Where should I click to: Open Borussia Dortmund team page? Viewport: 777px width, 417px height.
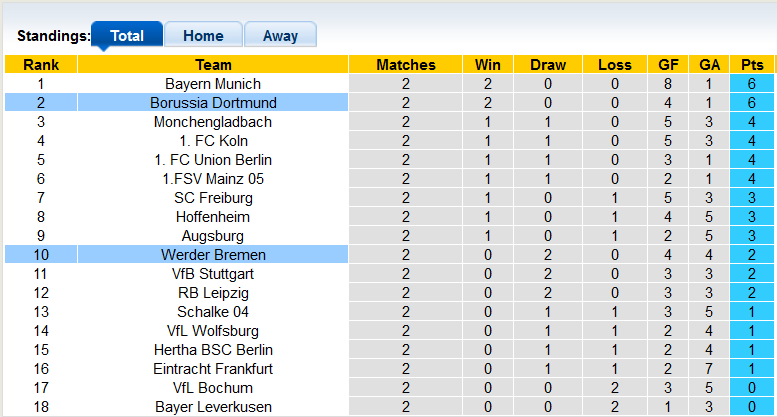pos(213,103)
